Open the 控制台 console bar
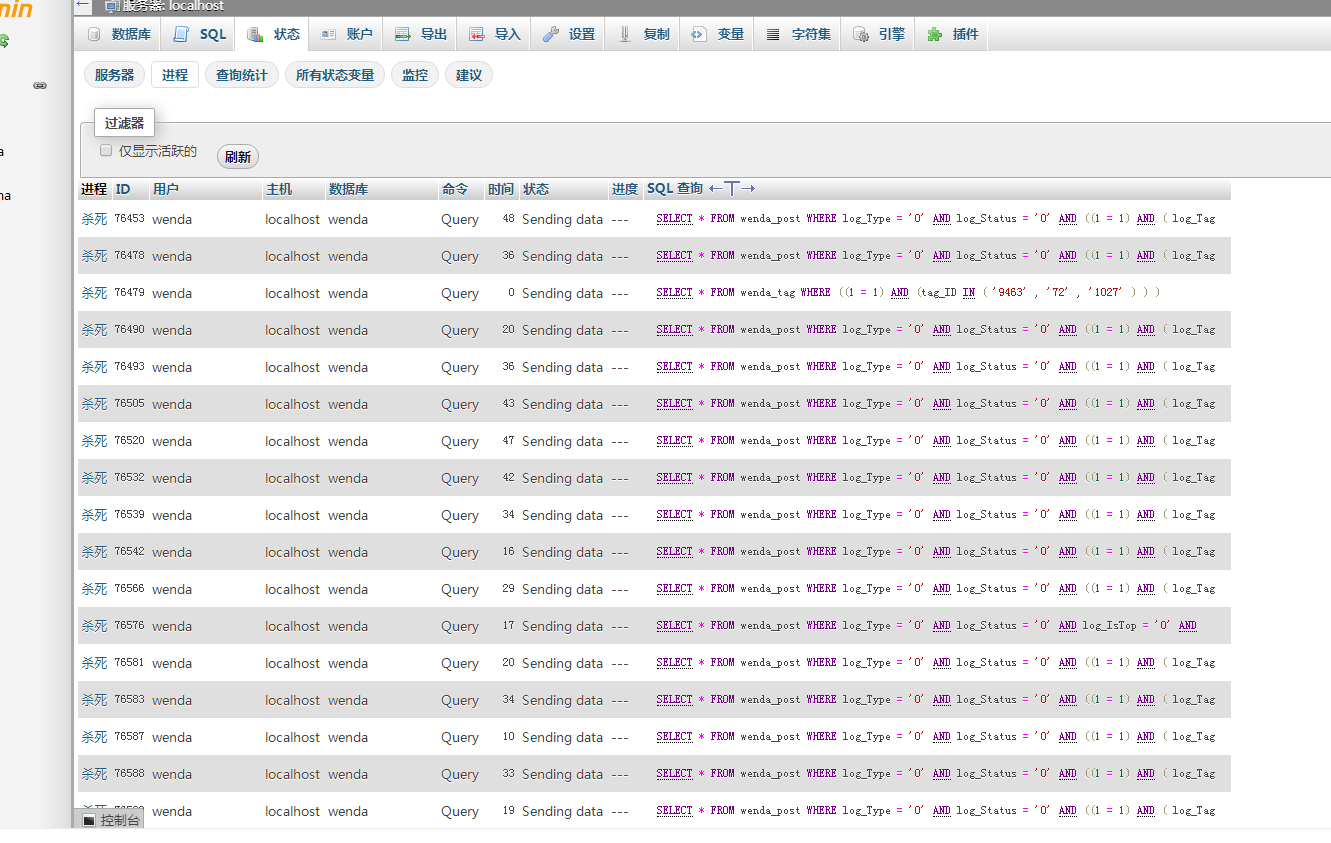This screenshot has width=1331, height=843. click(x=111, y=820)
